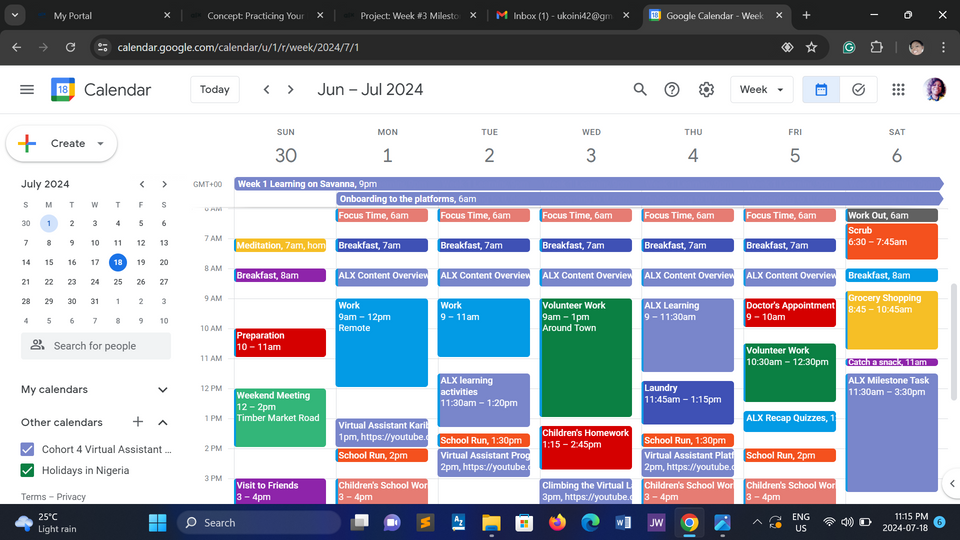Open the Settings gear menu

(706, 90)
